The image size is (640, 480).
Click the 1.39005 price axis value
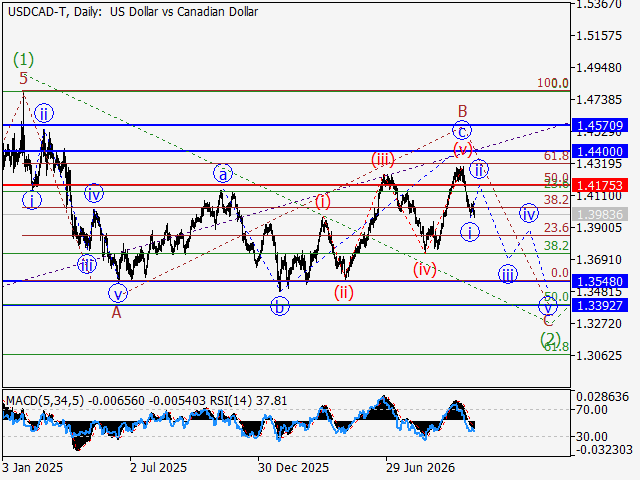(599, 228)
